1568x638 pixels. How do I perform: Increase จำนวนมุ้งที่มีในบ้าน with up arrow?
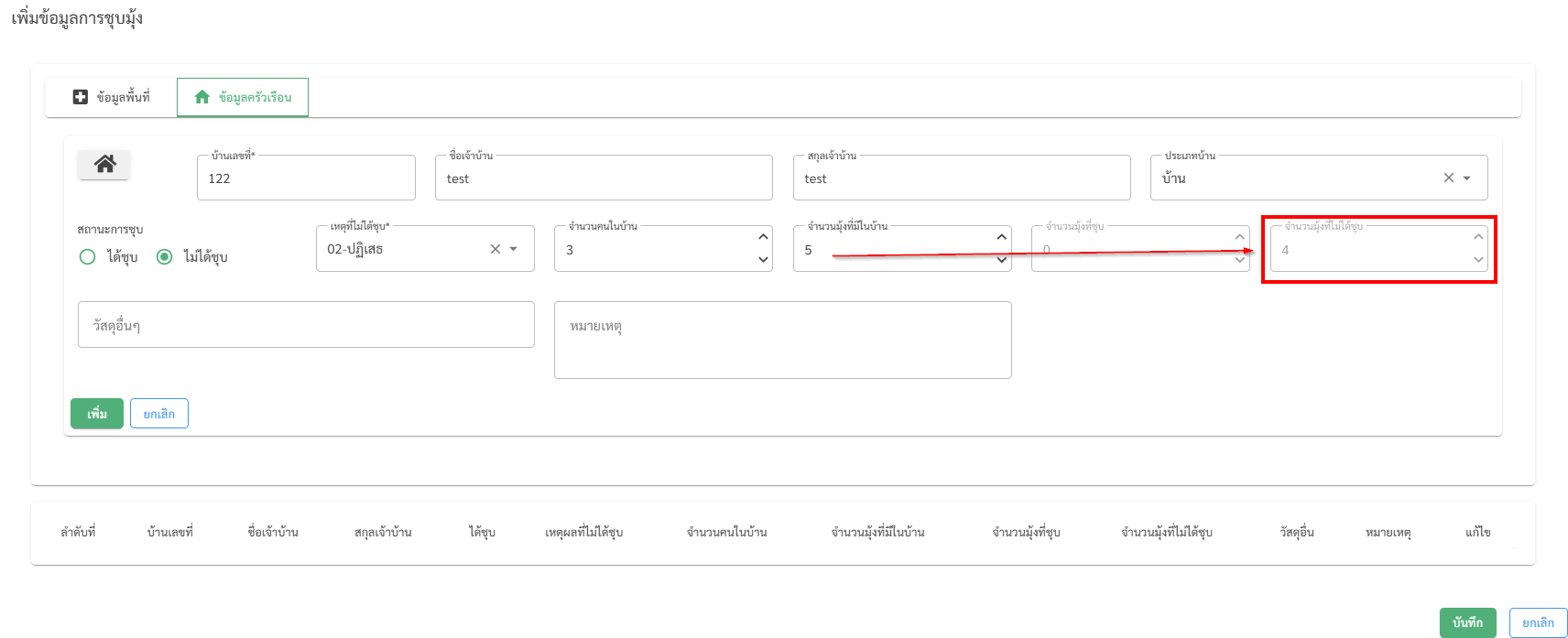coord(1001,237)
